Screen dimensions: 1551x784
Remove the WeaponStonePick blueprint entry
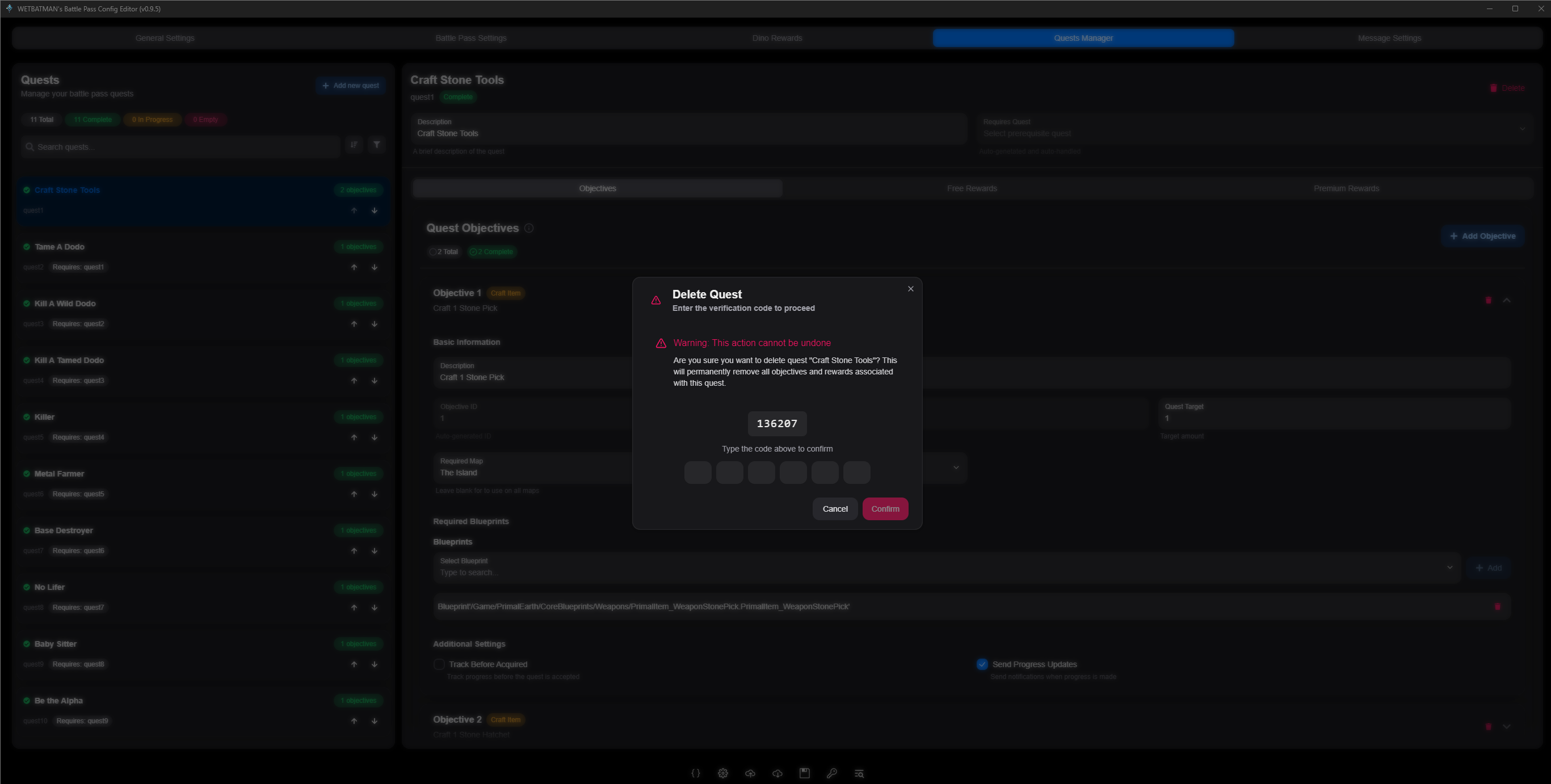[x=1497, y=606]
